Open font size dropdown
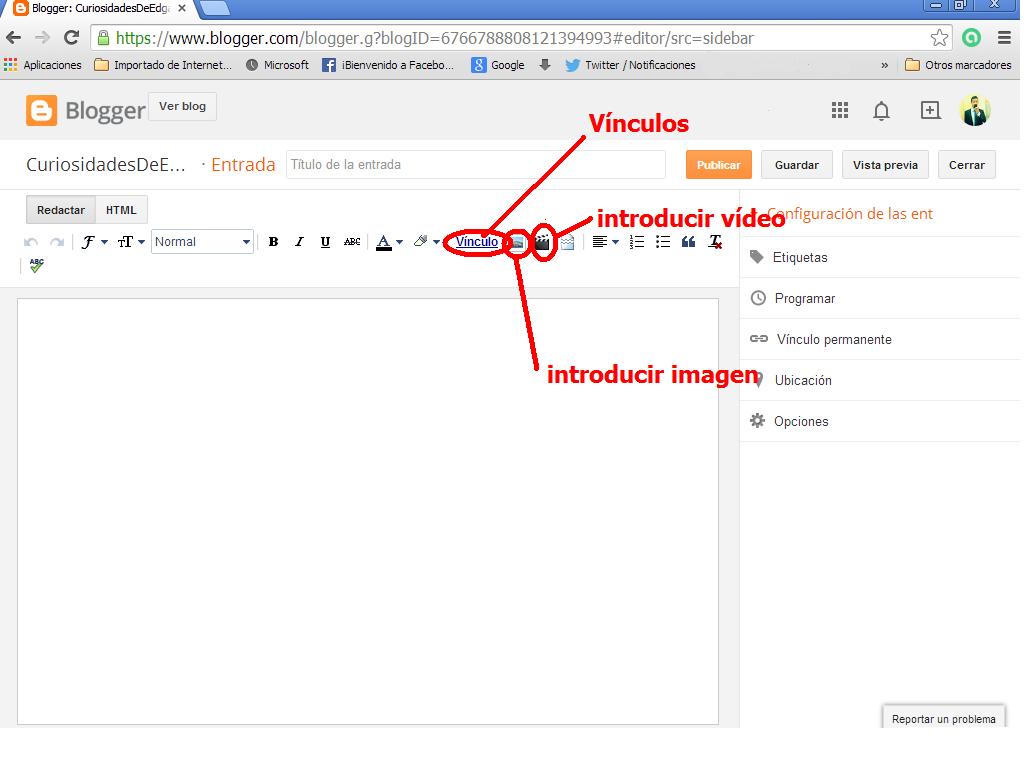The image size is (1024, 768). (131, 242)
